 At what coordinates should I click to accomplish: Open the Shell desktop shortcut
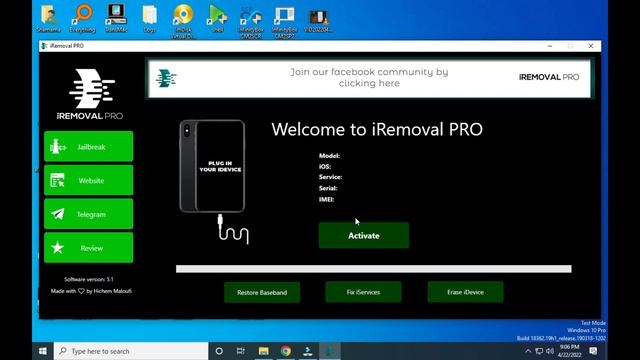click(x=217, y=18)
